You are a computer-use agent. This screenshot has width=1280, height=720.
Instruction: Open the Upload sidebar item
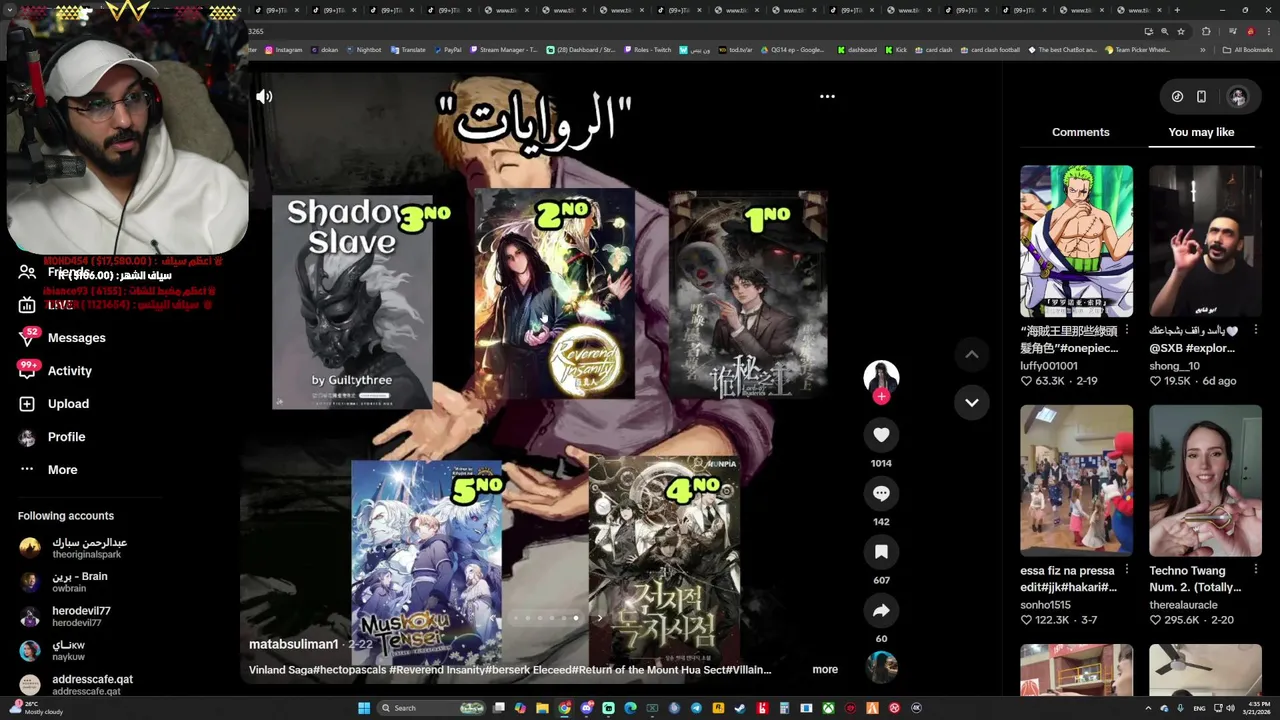tap(54, 404)
